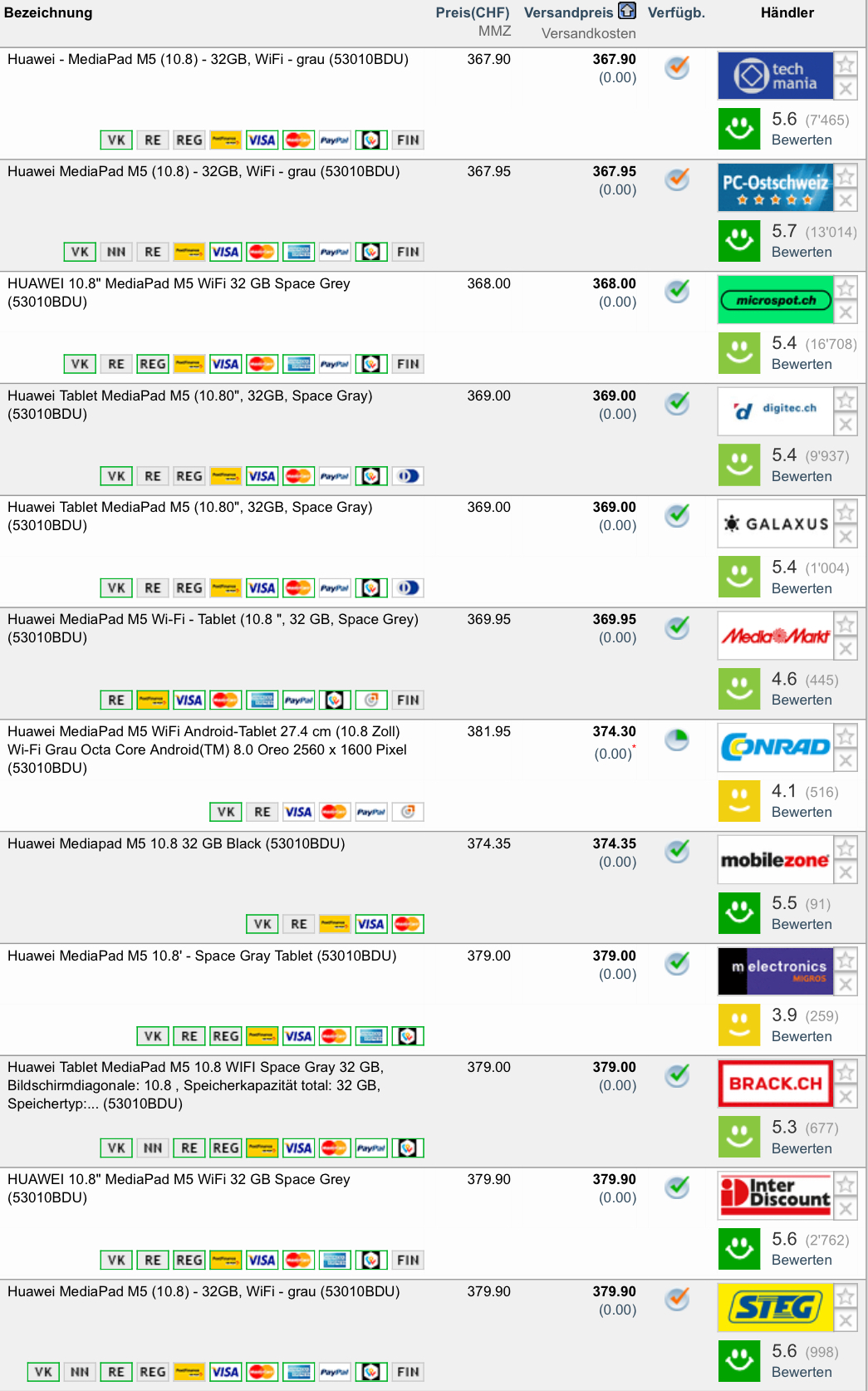Click the VISA icon in the mobilezone row
Image resolution: width=868 pixels, height=1391 pixels.
click(x=370, y=924)
